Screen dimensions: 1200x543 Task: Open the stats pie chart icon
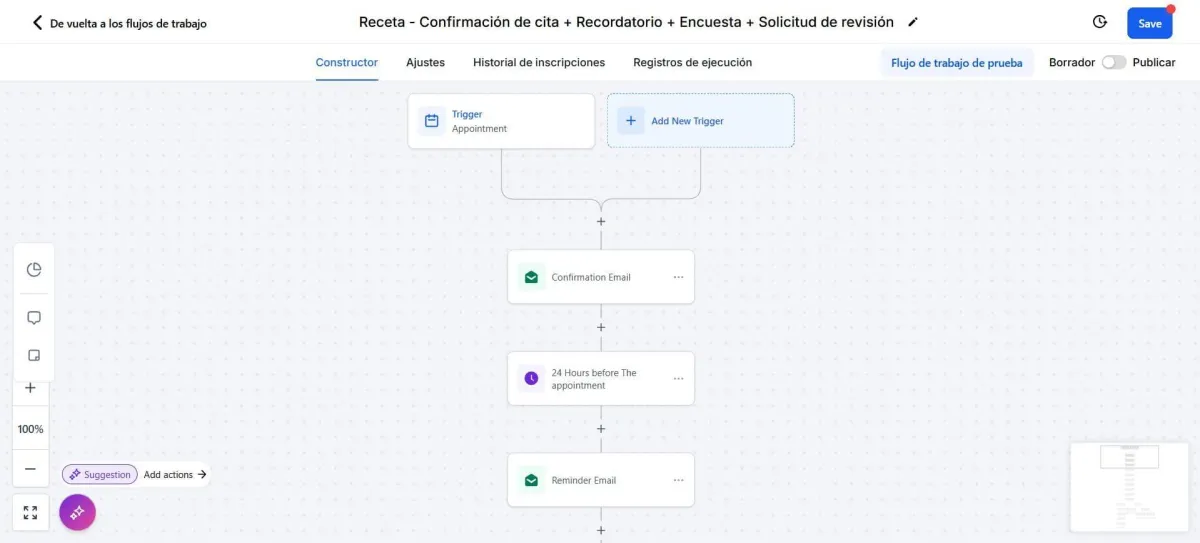click(x=33, y=270)
